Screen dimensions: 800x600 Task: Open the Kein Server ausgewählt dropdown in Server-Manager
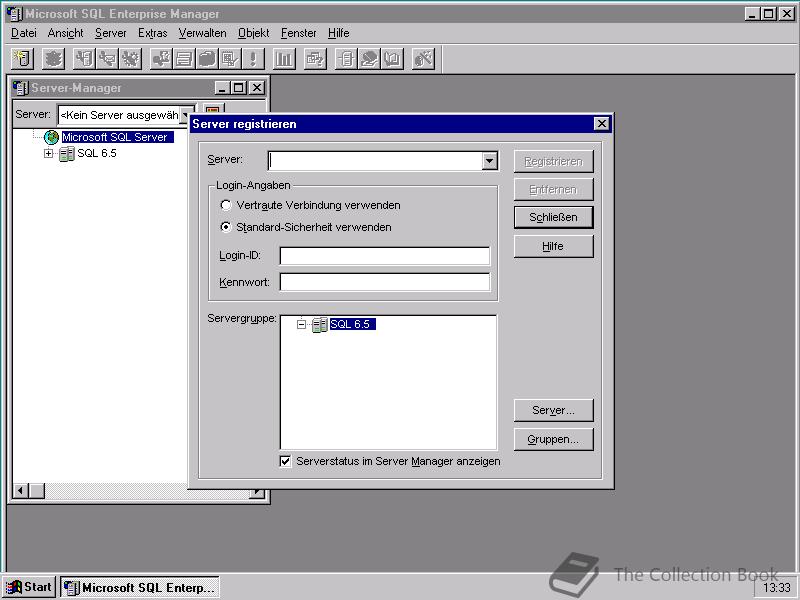(x=185, y=115)
